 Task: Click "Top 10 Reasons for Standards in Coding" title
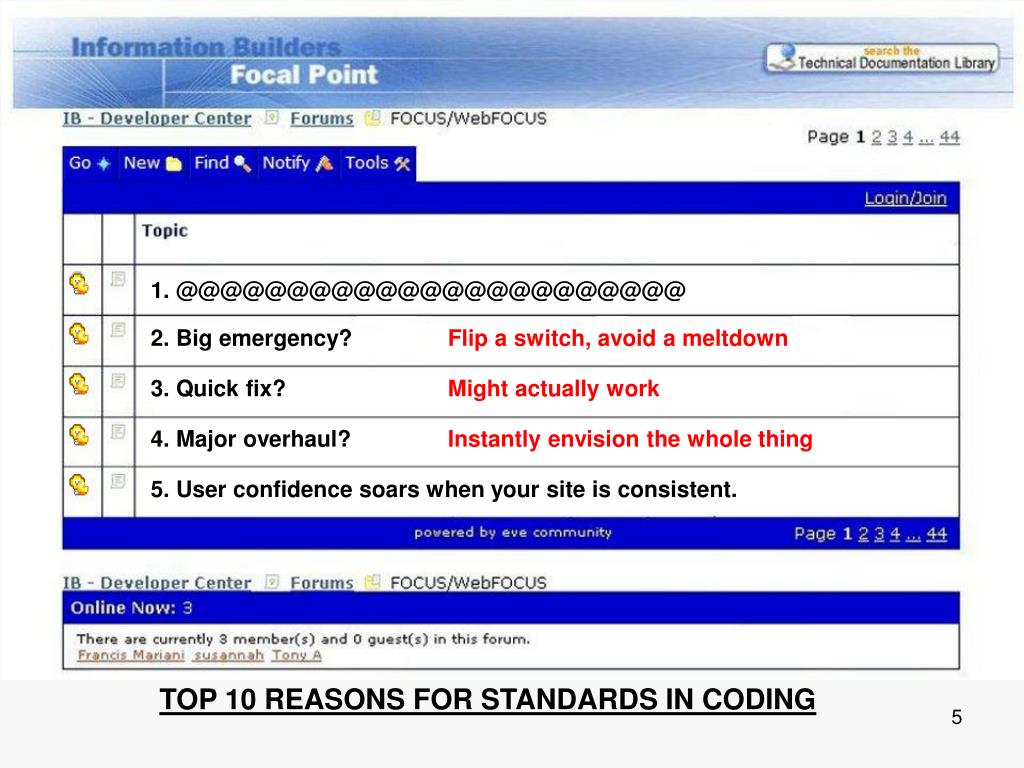pos(487,699)
